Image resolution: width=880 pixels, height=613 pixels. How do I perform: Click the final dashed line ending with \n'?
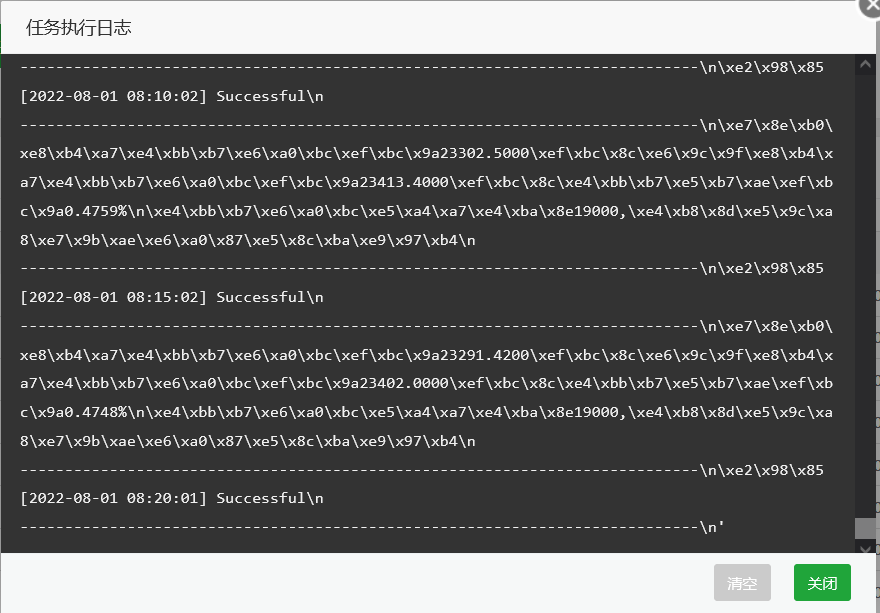point(372,527)
